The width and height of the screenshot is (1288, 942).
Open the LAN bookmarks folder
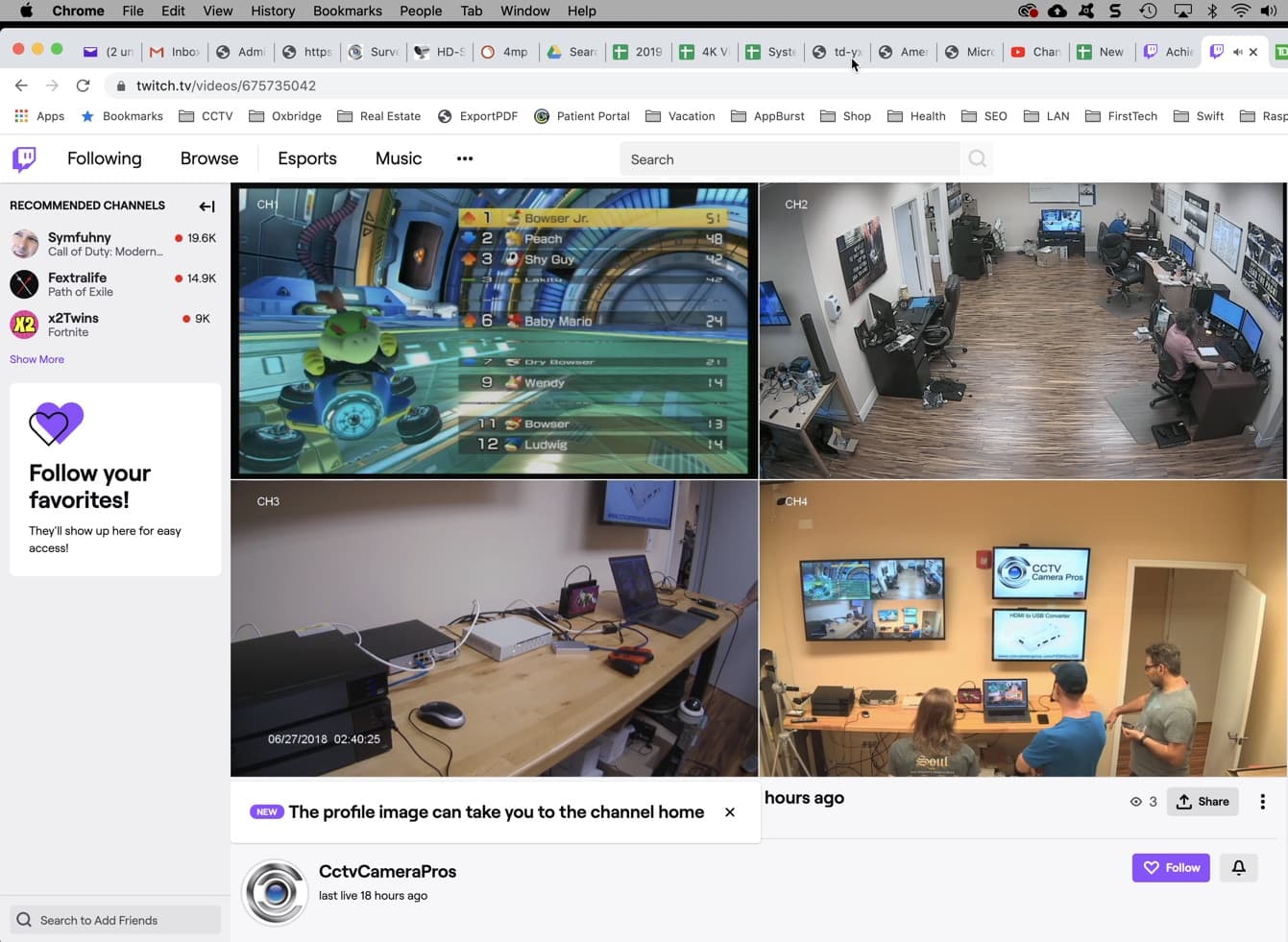click(1047, 116)
